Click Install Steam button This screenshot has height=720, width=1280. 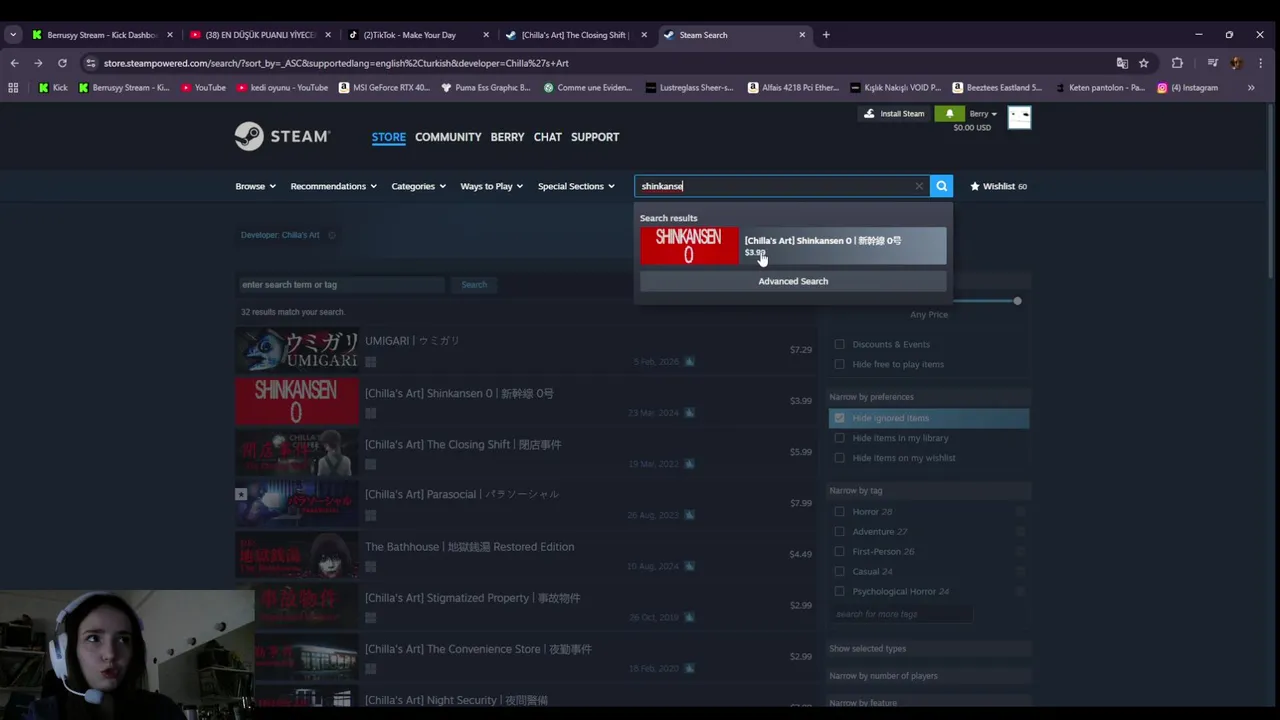[x=893, y=114]
